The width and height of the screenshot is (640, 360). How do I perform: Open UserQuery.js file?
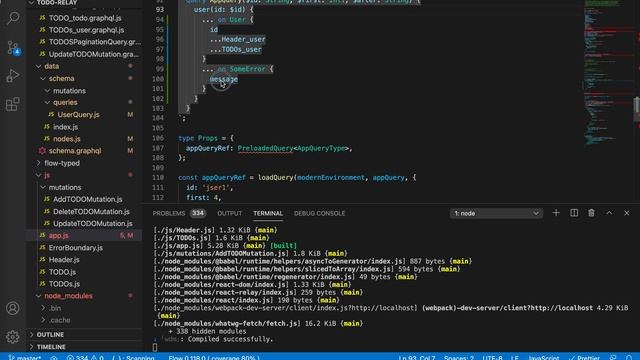78,115
